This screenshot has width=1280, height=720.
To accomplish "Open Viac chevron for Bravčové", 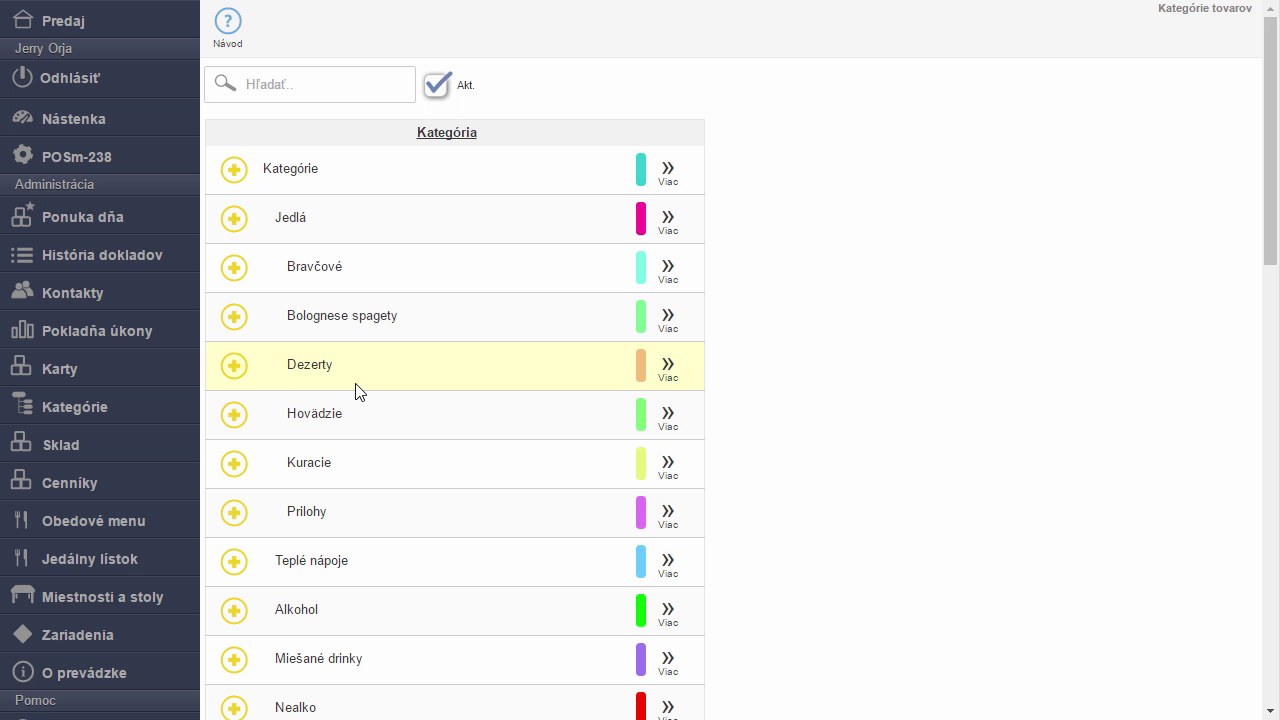I will pos(668,271).
